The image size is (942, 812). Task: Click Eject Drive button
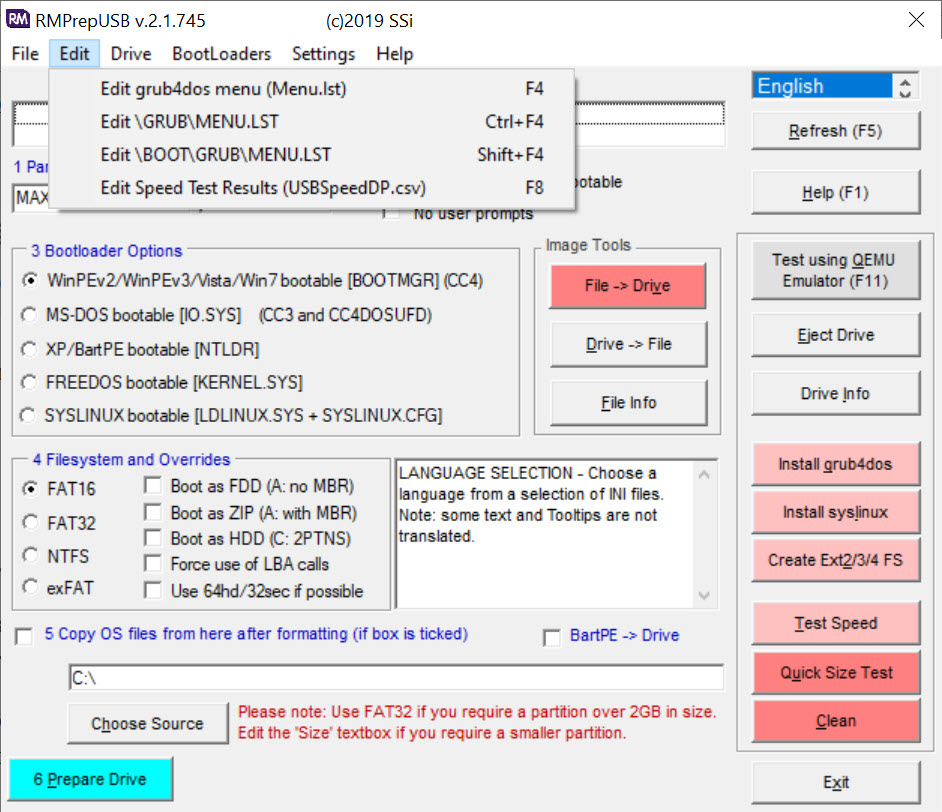[x=835, y=335]
